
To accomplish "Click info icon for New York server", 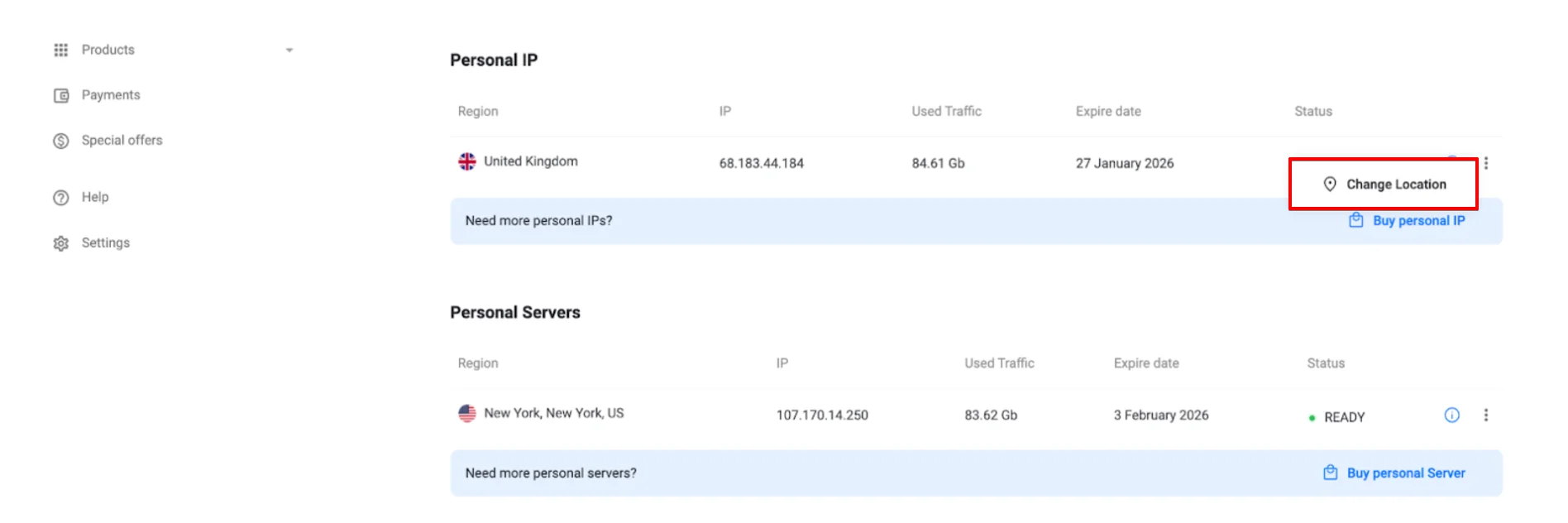I will 1451,415.
